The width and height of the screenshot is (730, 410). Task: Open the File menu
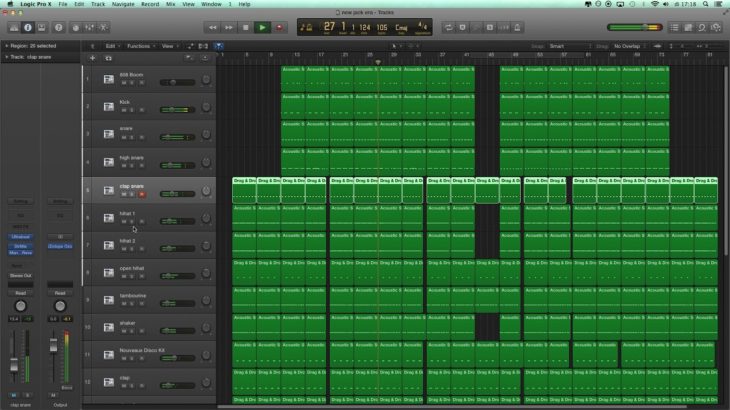click(62, 4)
